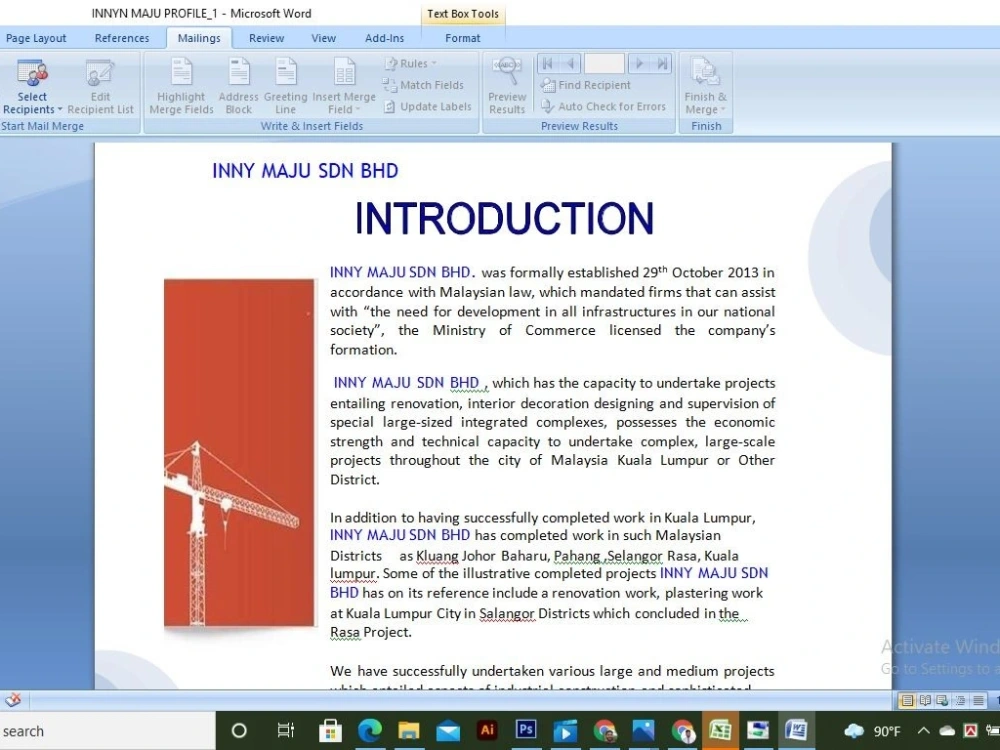The height and width of the screenshot is (750, 1000).
Task: Open Mail app from taskbar
Action: pyautogui.click(x=448, y=731)
